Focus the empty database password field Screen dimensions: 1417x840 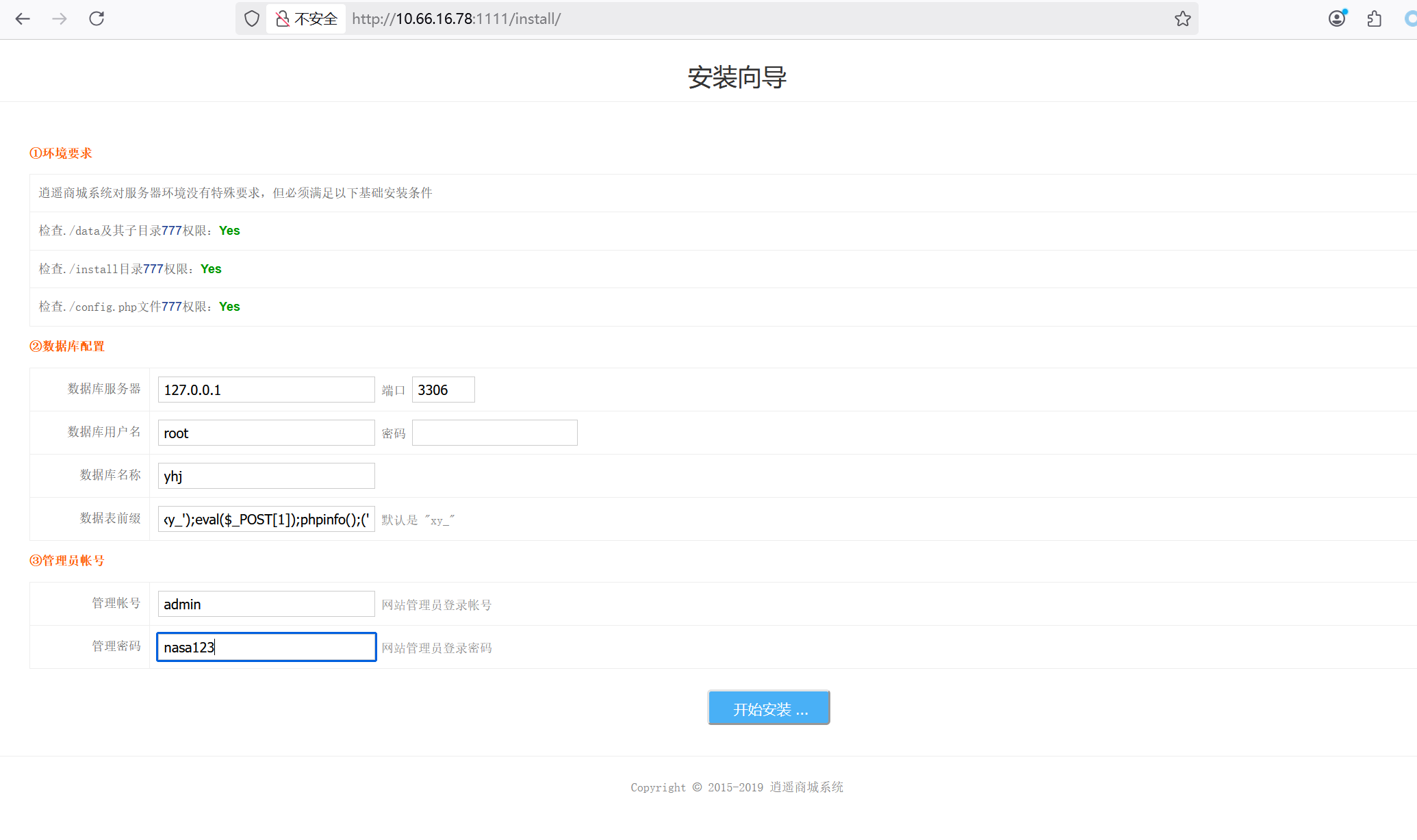[x=494, y=433]
